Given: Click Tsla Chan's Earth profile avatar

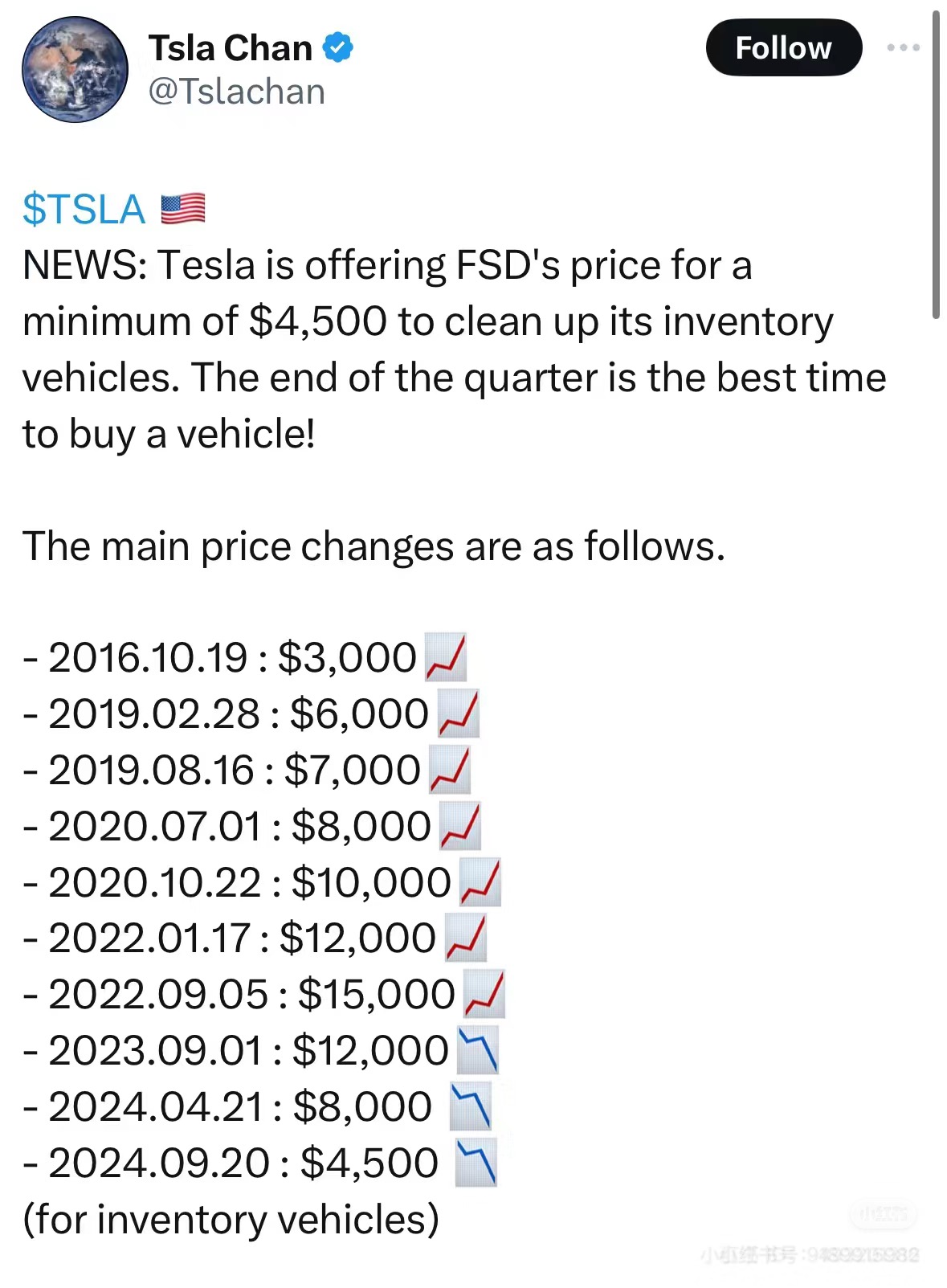Looking at the screenshot, I should [75, 70].
